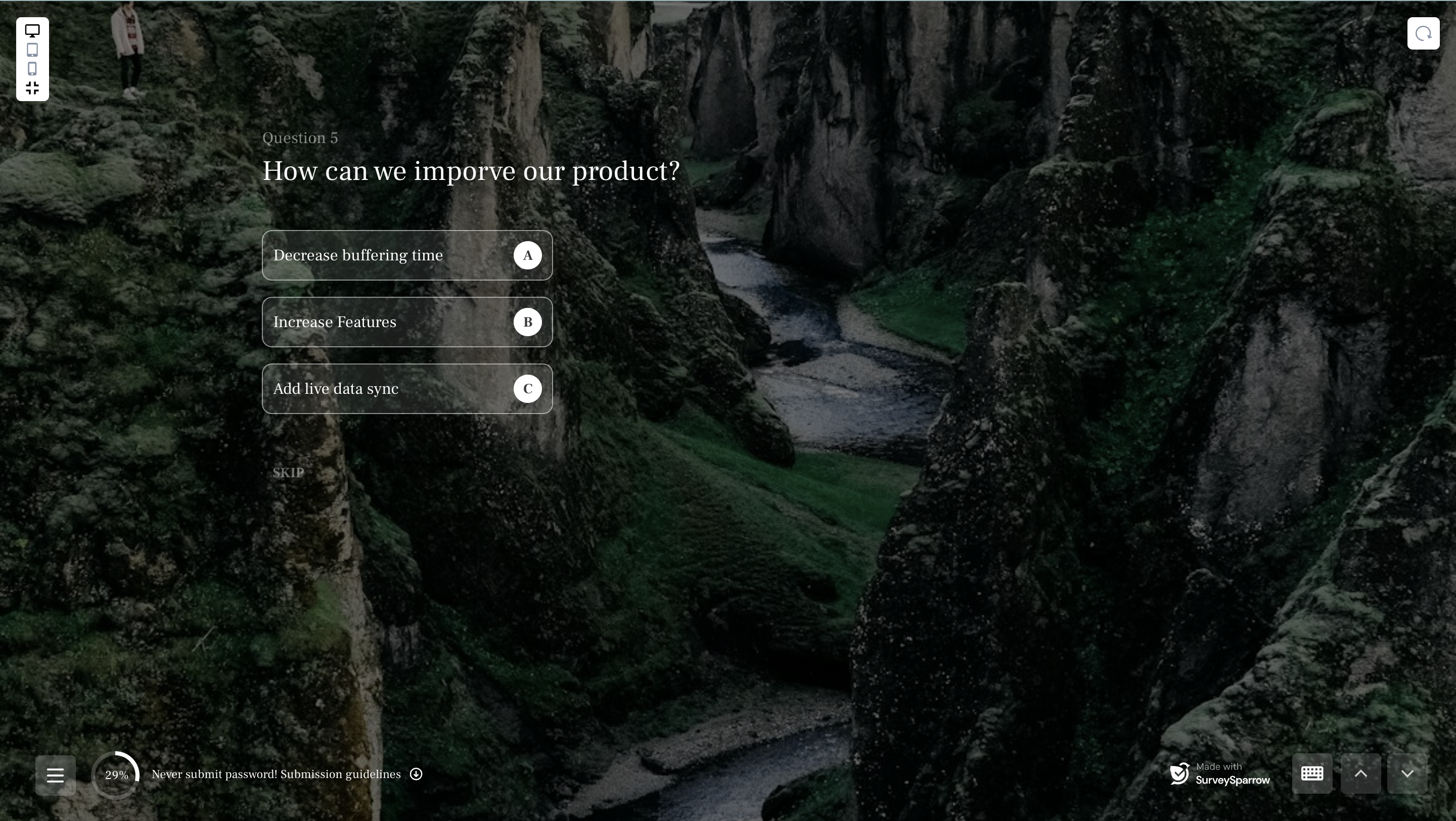The height and width of the screenshot is (821, 1456).
Task: Click the Made with SurveySparrow link
Action: coord(1220,774)
